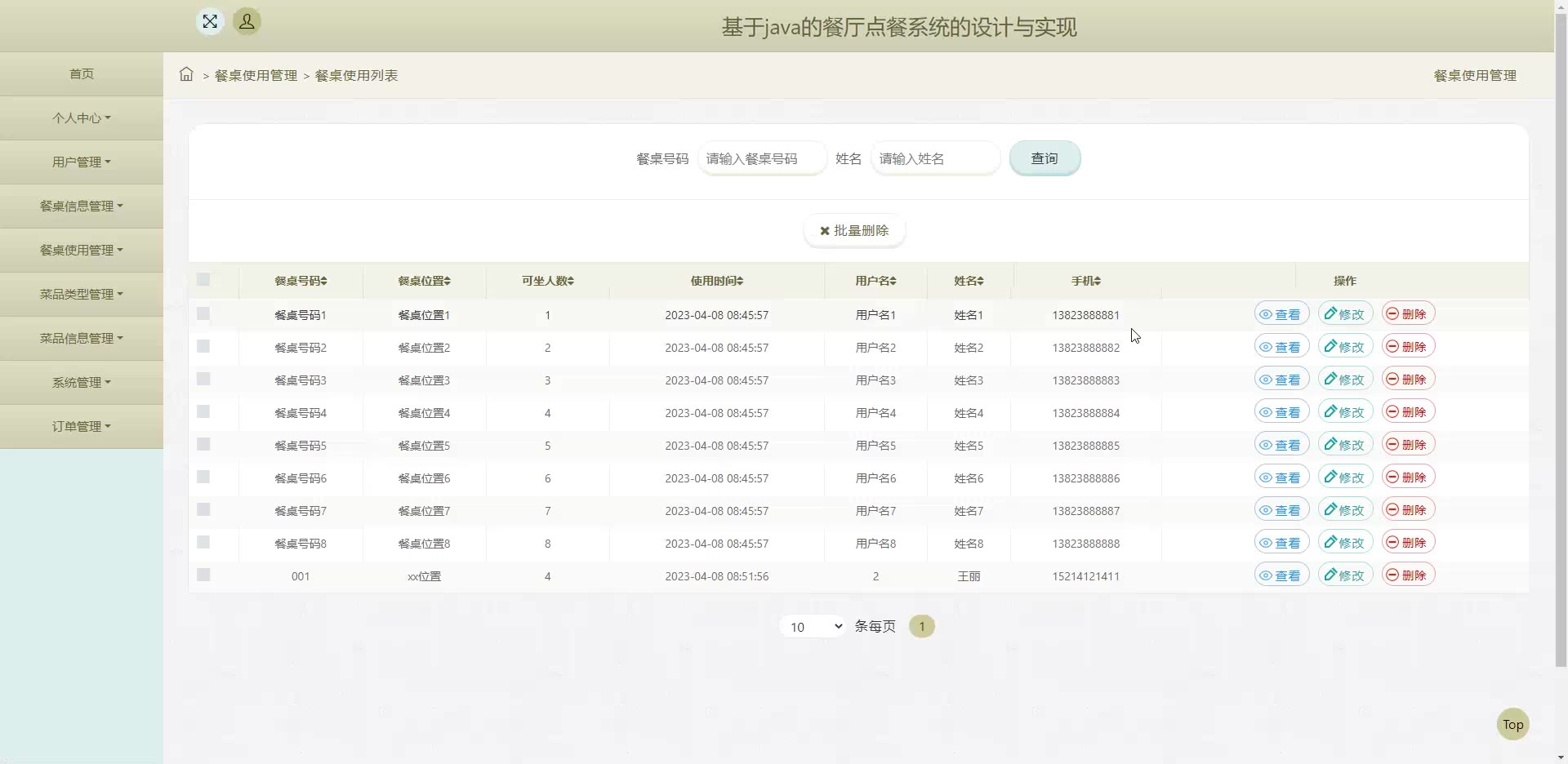Sort by 餐桌号码 column arrows
1568x764 pixels.
coord(323,281)
